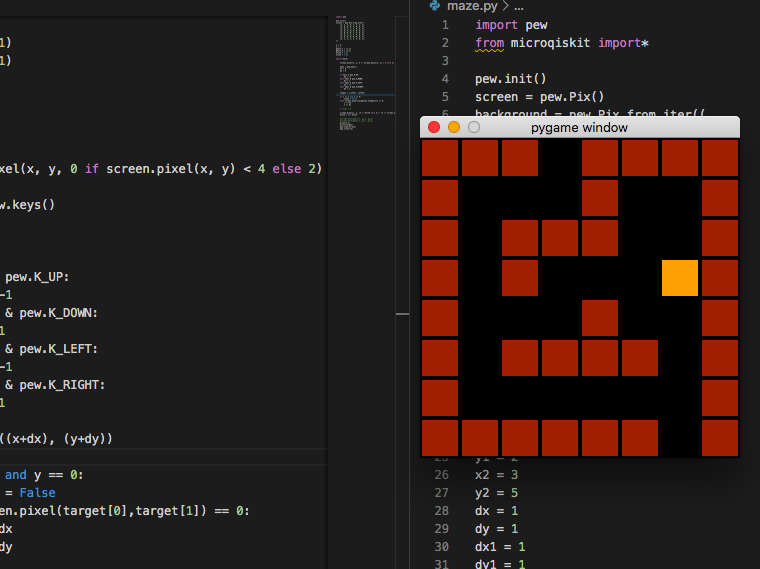
Task: Click the left editor vertical scrollbar slider
Action: point(402,165)
